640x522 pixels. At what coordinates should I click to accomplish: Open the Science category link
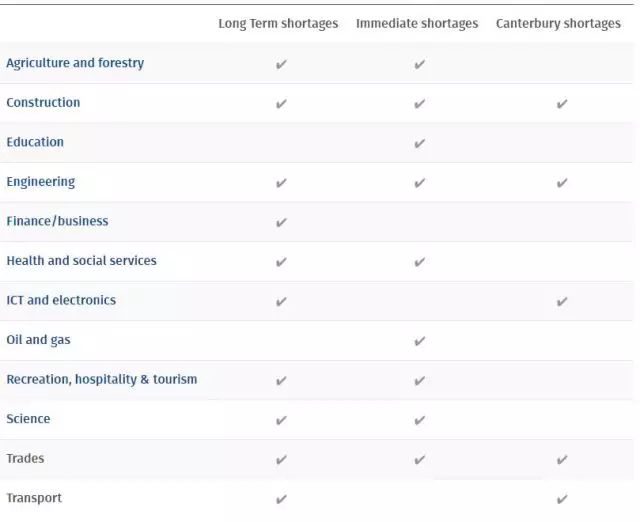pyautogui.click(x=28, y=419)
